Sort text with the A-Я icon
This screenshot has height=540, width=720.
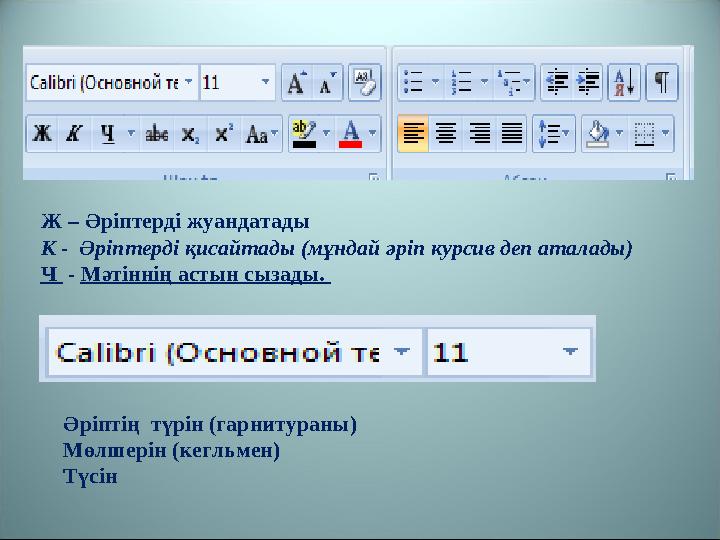tap(624, 83)
